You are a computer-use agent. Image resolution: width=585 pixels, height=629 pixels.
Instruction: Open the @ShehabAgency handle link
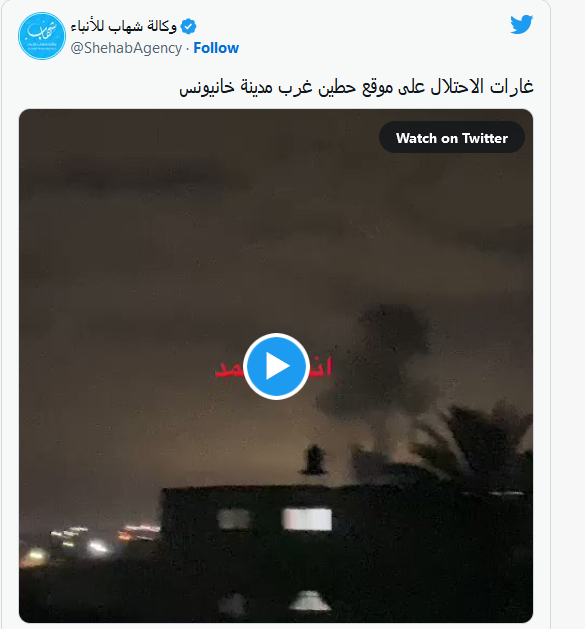point(126,48)
